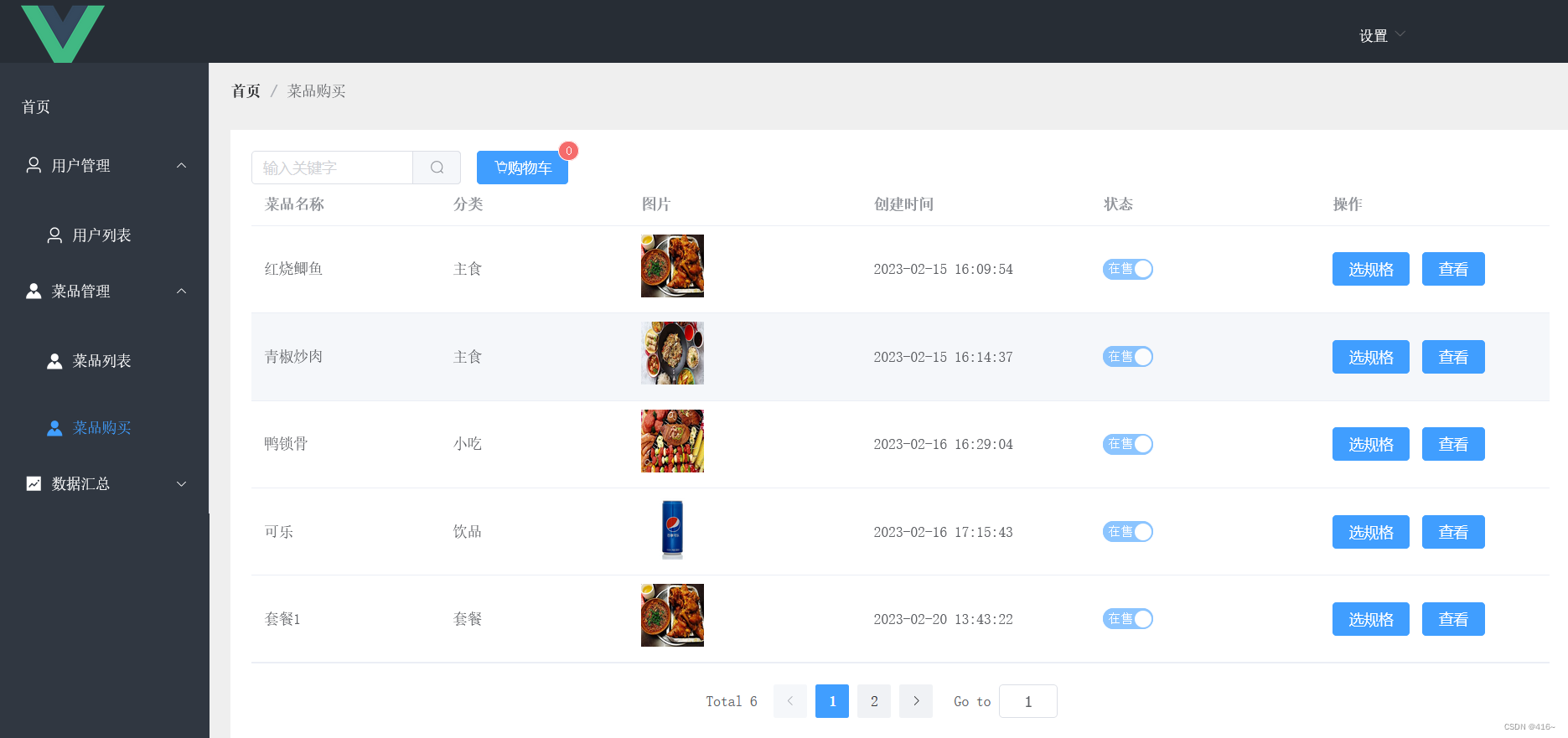1568x738 pixels.
Task: Click 选规格 for 红烧鲫鱼
Action: 1371,269
